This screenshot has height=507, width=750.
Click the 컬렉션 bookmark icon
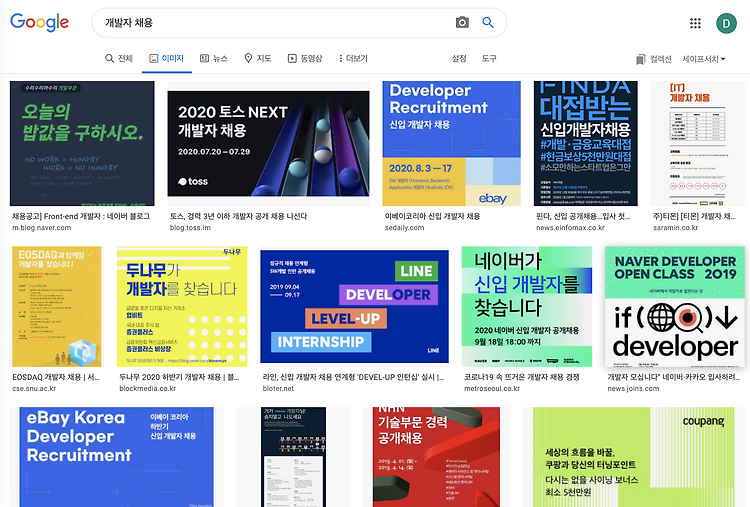640,59
